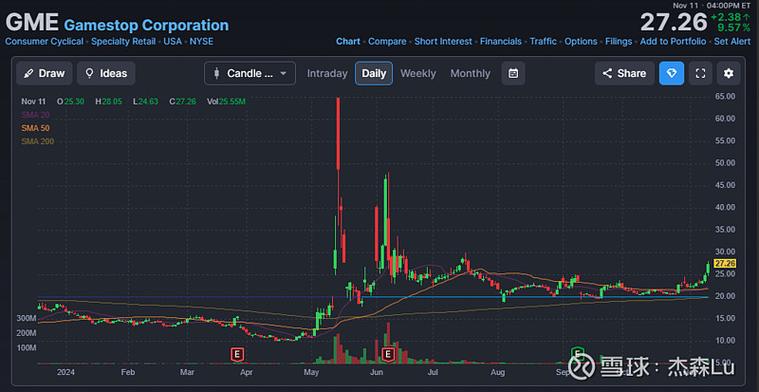Open the Ideas panel
The height and width of the screenshot is (392, 759).
(106, 74)
